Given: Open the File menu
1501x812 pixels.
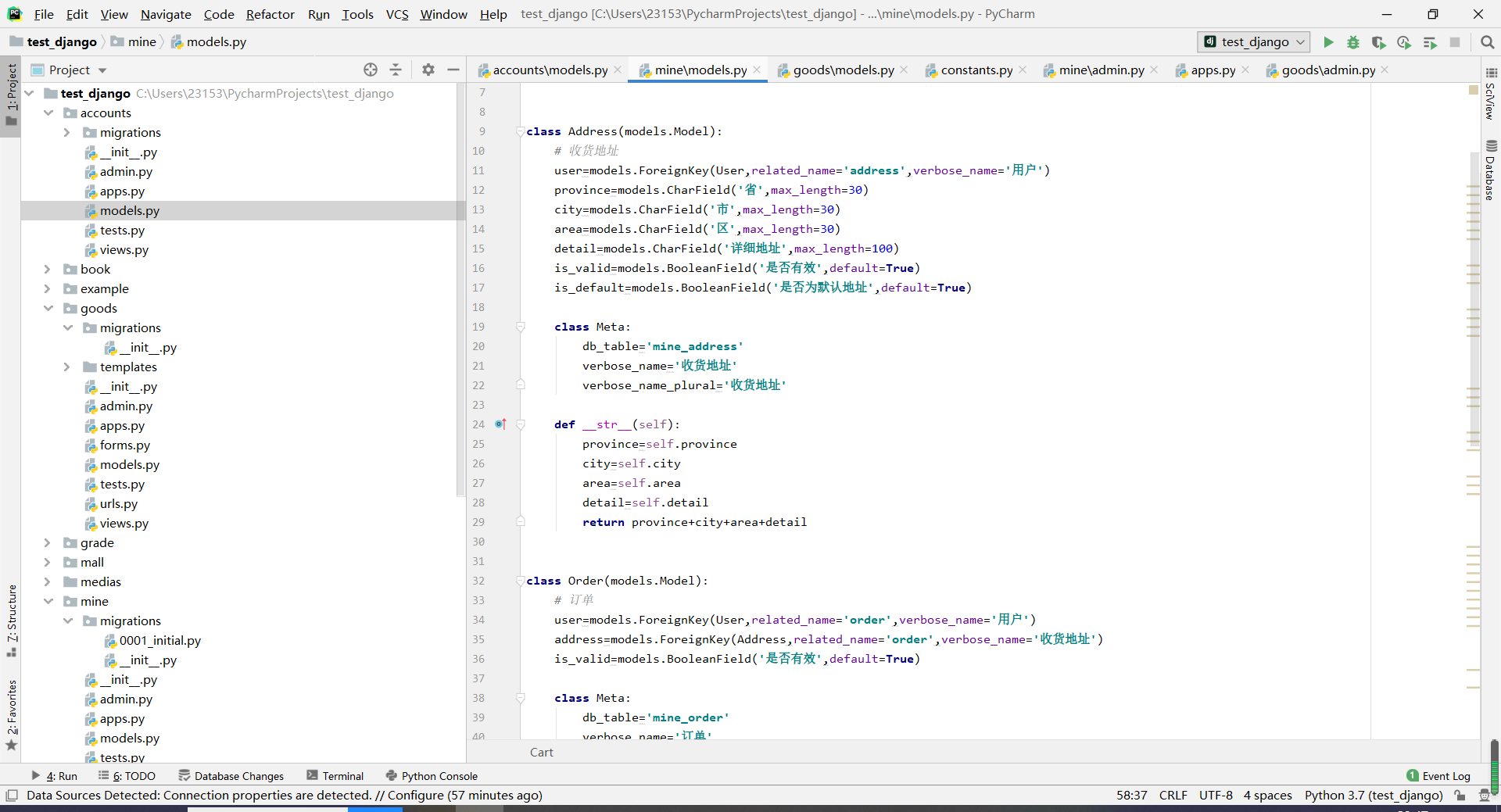Looking at the screenshot, I should [44, 14].
